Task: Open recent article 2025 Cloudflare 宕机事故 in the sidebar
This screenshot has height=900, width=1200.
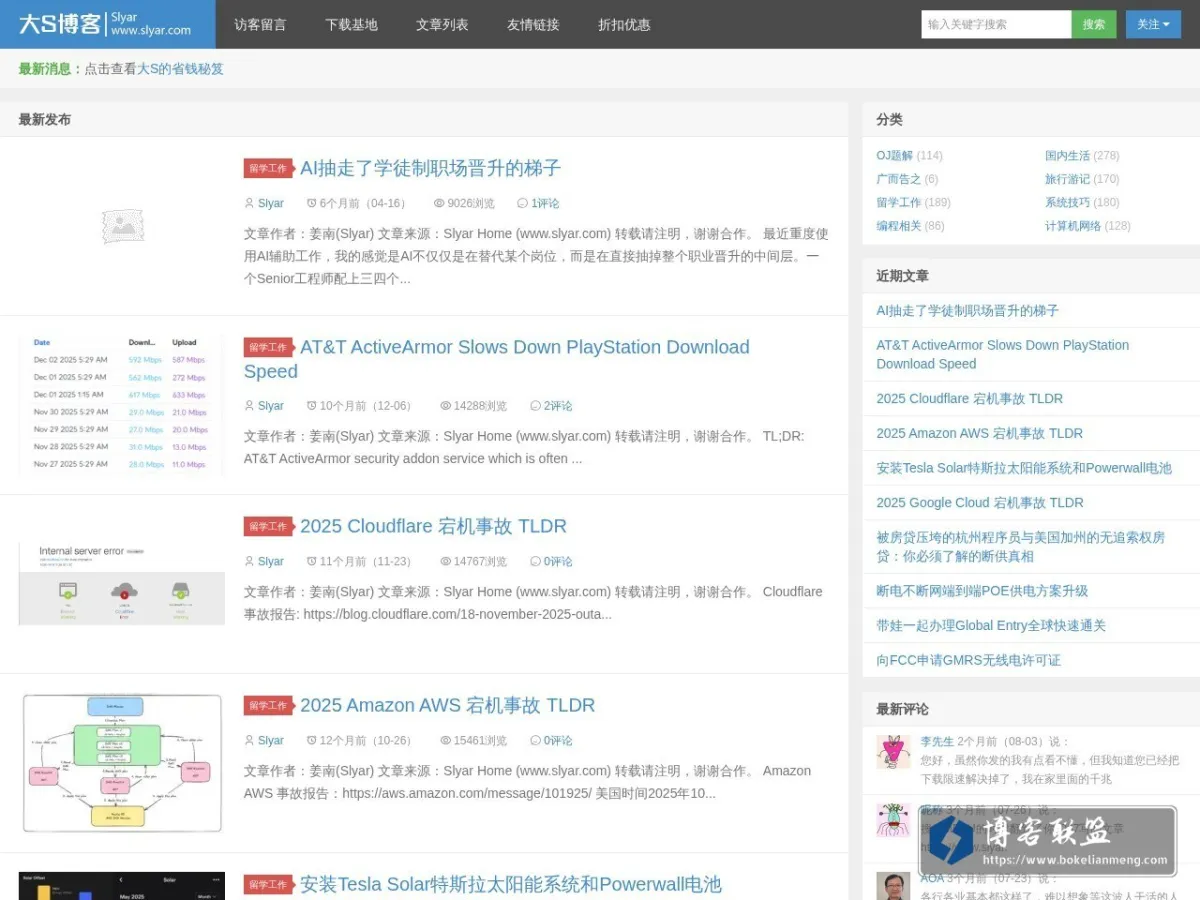Action: click(x=969, y=398)
